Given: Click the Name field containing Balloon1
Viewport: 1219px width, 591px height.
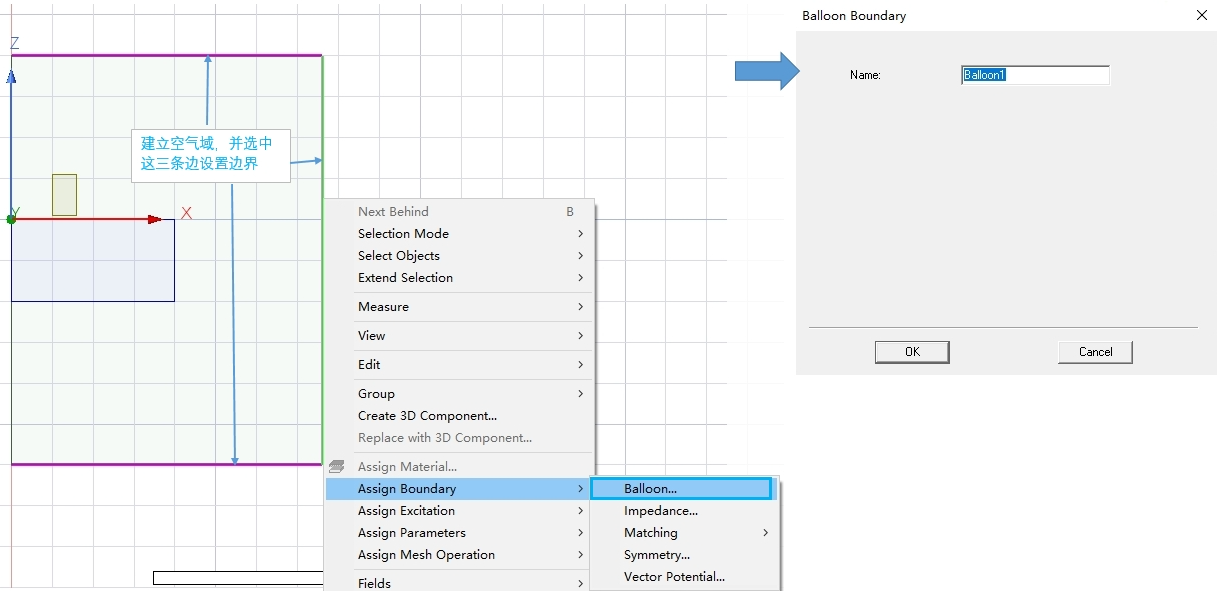Looking at the screenshot, I should click(x=1035, y=75).
